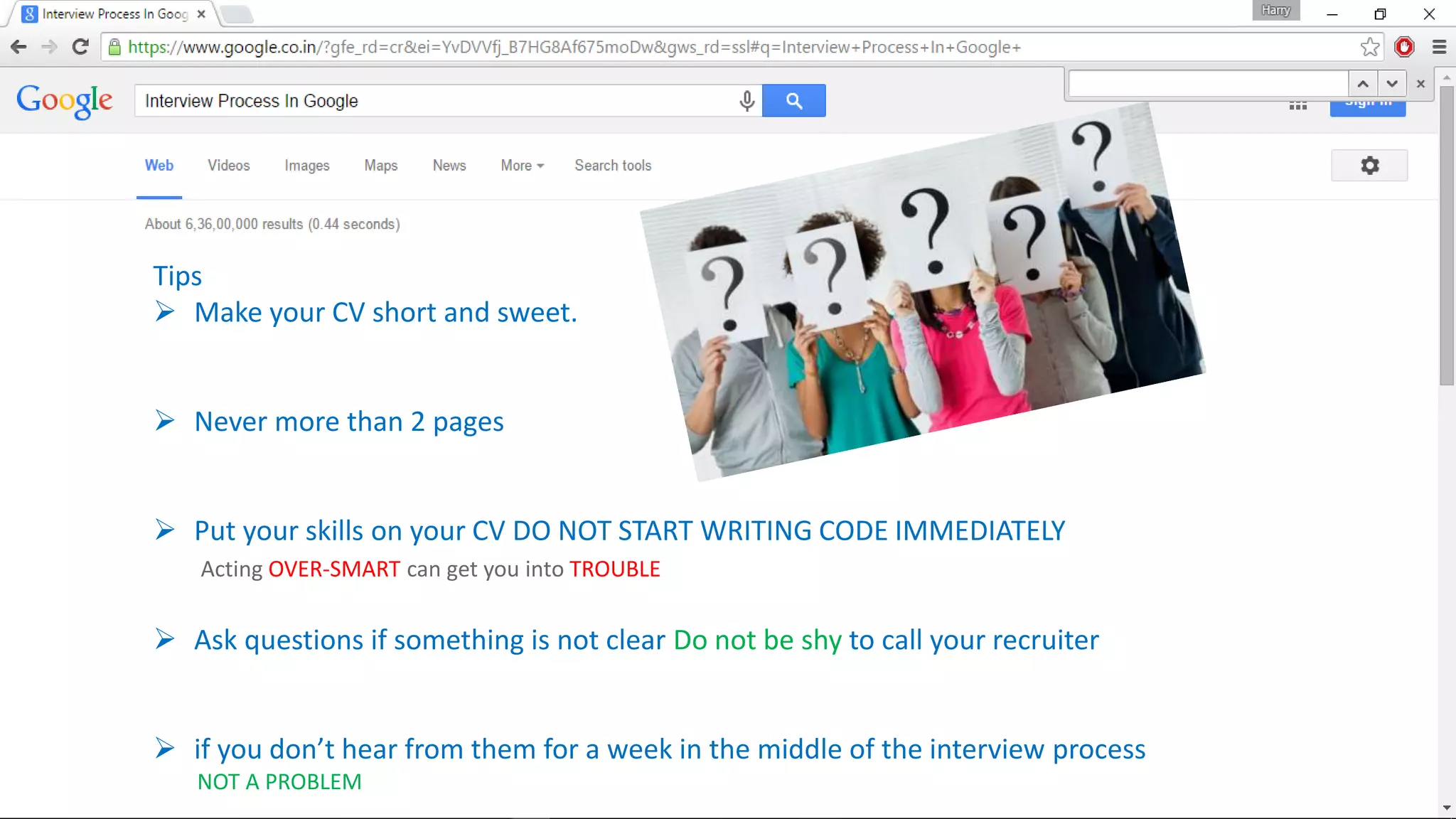1456x819 pixels.
Task: Restore down the browser window
Action: (1380, 14)
